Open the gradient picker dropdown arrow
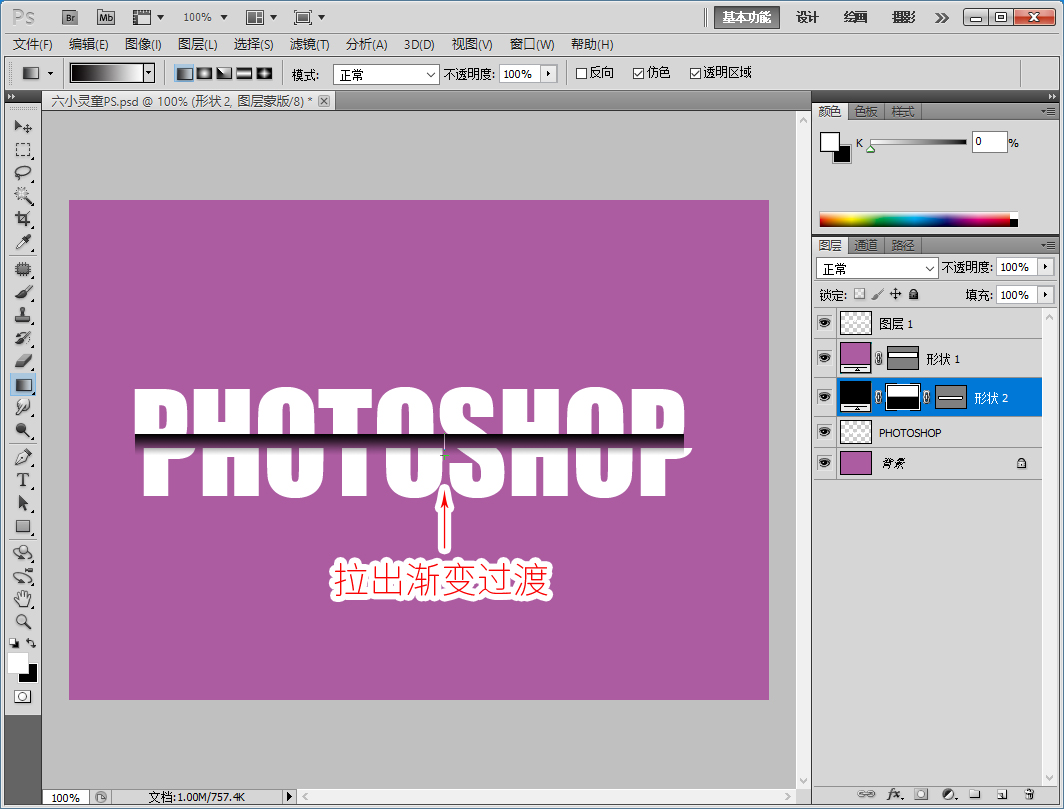This screenshot has width=1064, height=809. tap(149, 73)
